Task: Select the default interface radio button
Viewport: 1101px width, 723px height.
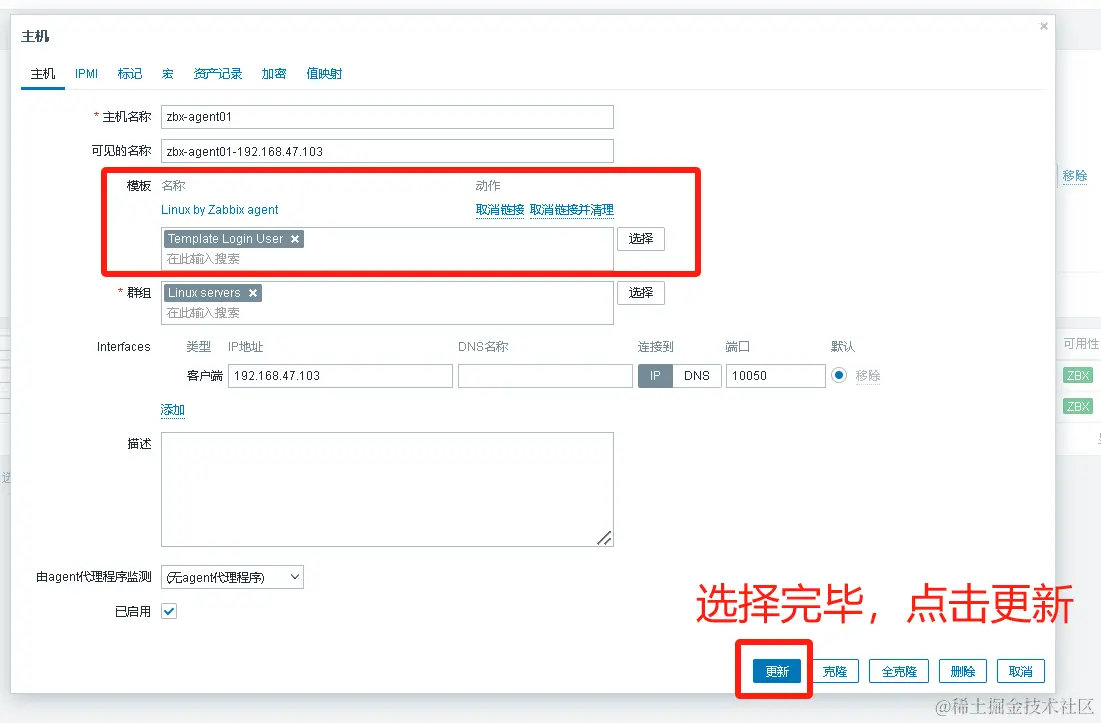Action: [838, 375]
